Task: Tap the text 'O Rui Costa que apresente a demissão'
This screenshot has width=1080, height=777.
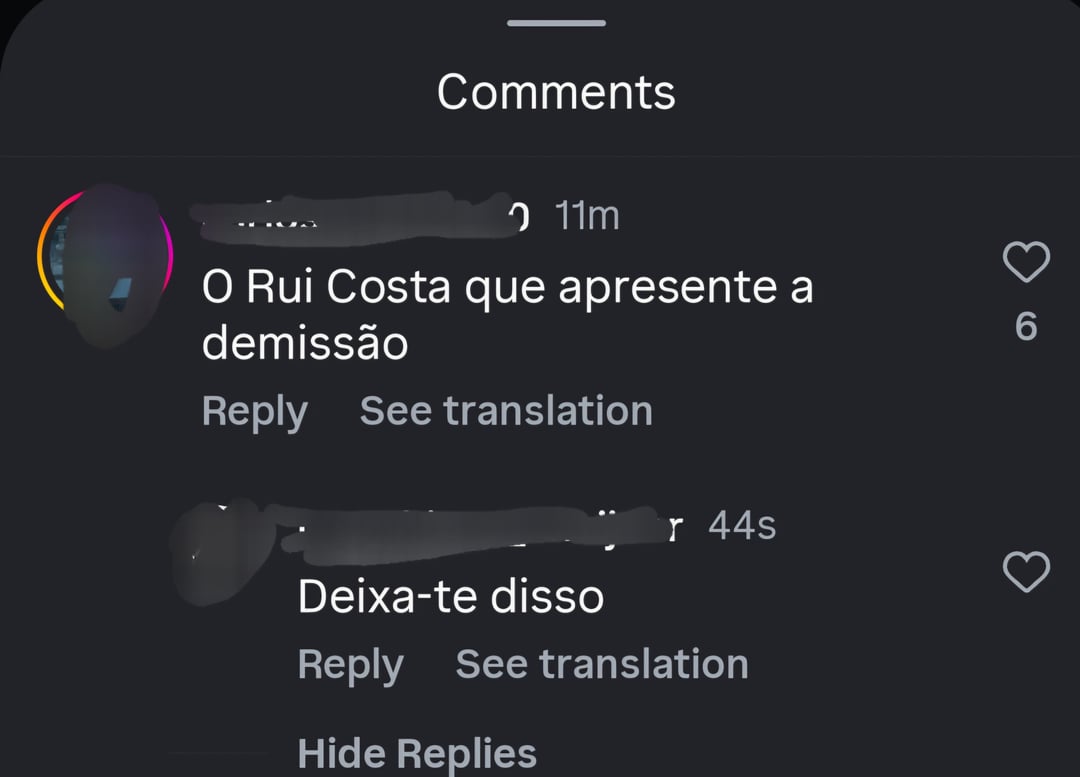Action: [508, 315]
